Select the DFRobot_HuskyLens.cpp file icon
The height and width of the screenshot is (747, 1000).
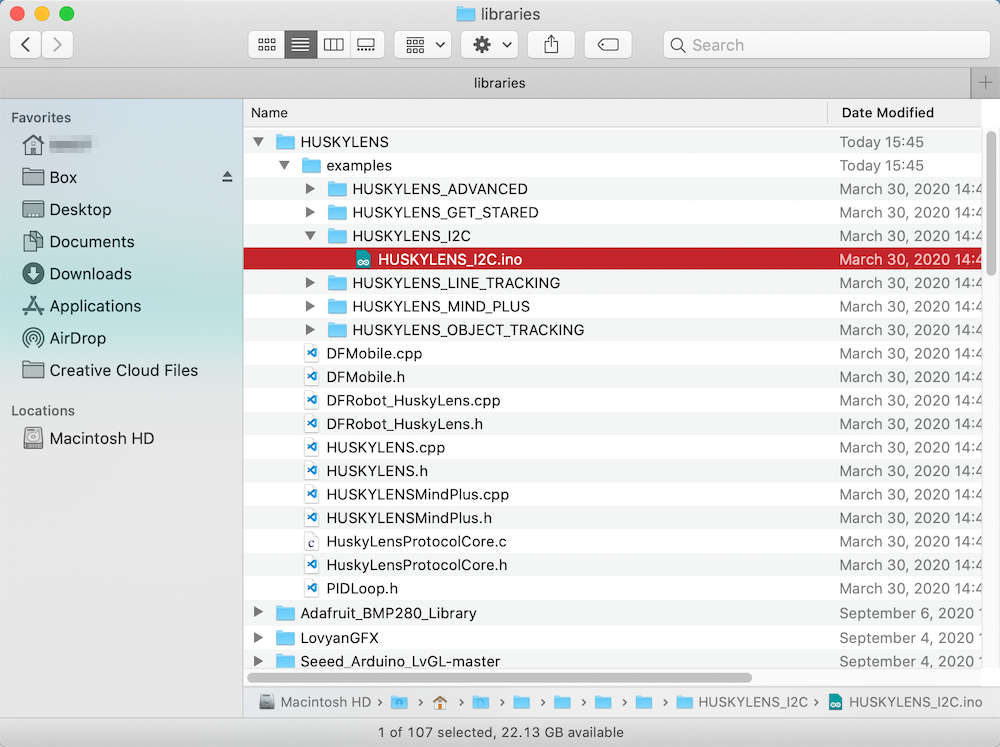[311, 401]
